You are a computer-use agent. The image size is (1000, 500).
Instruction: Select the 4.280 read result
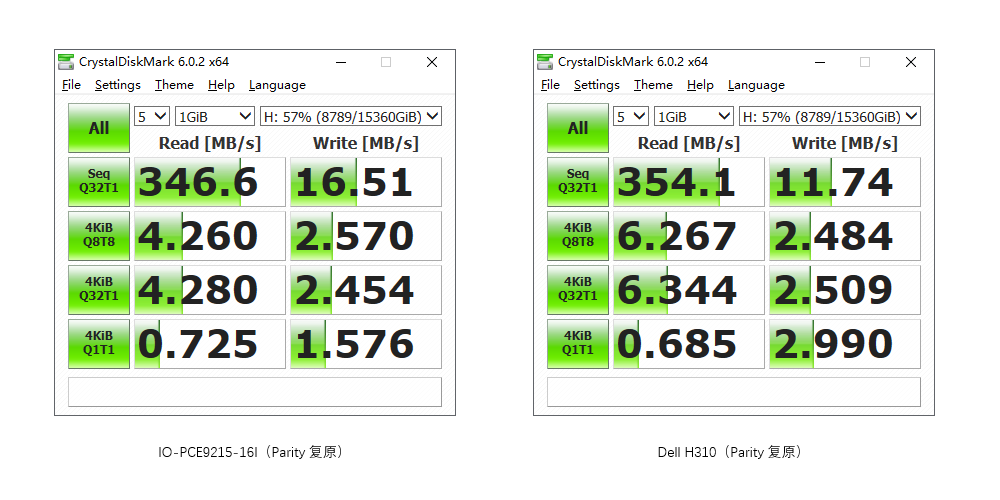click(x=210, y=290)
